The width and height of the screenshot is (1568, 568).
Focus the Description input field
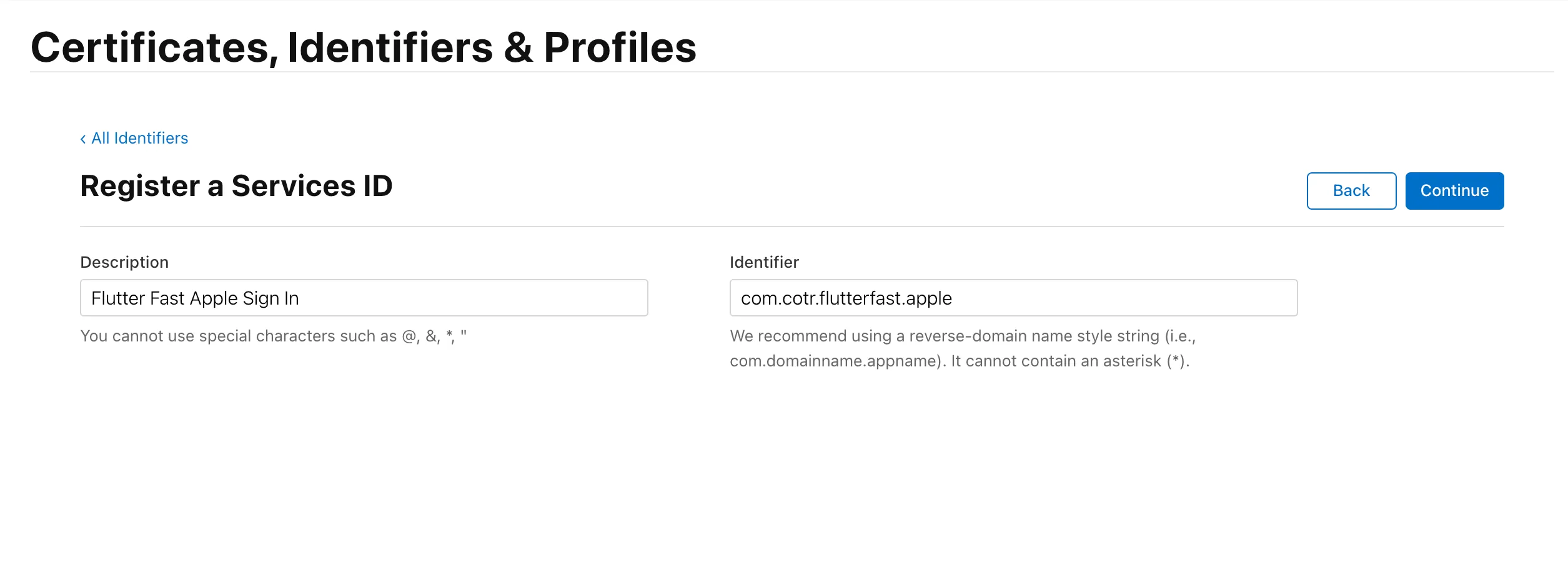(364, 298)
